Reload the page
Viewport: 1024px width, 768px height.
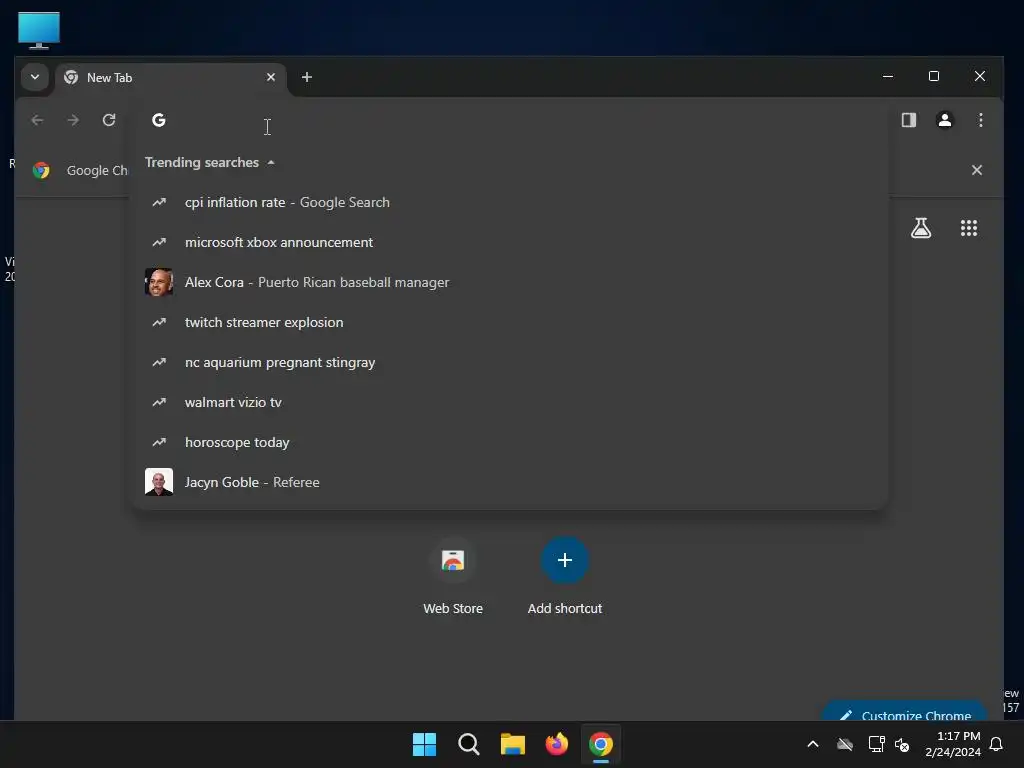(109, 120)
